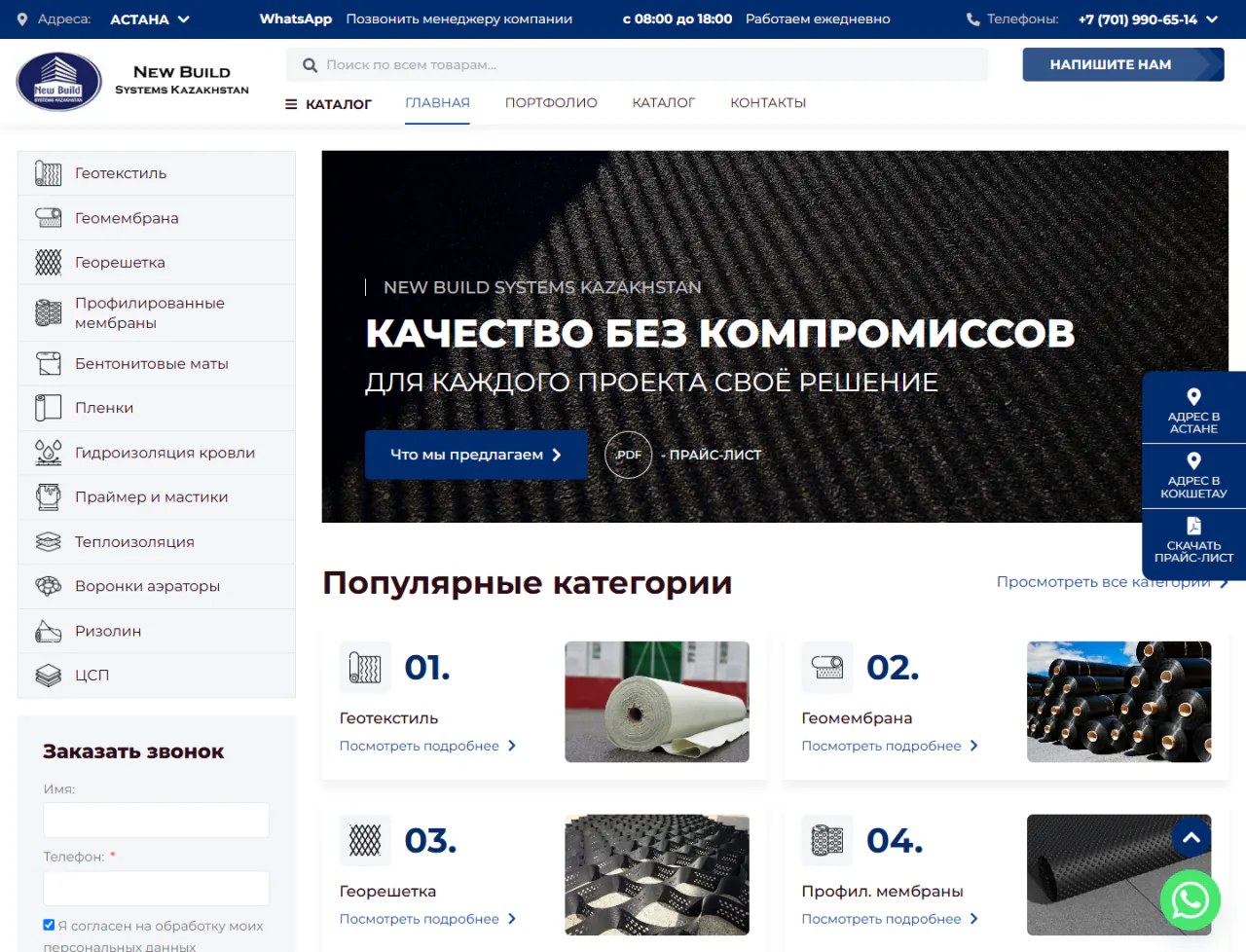Click the Геомембрана sidebar icon

tap(49, 218)
